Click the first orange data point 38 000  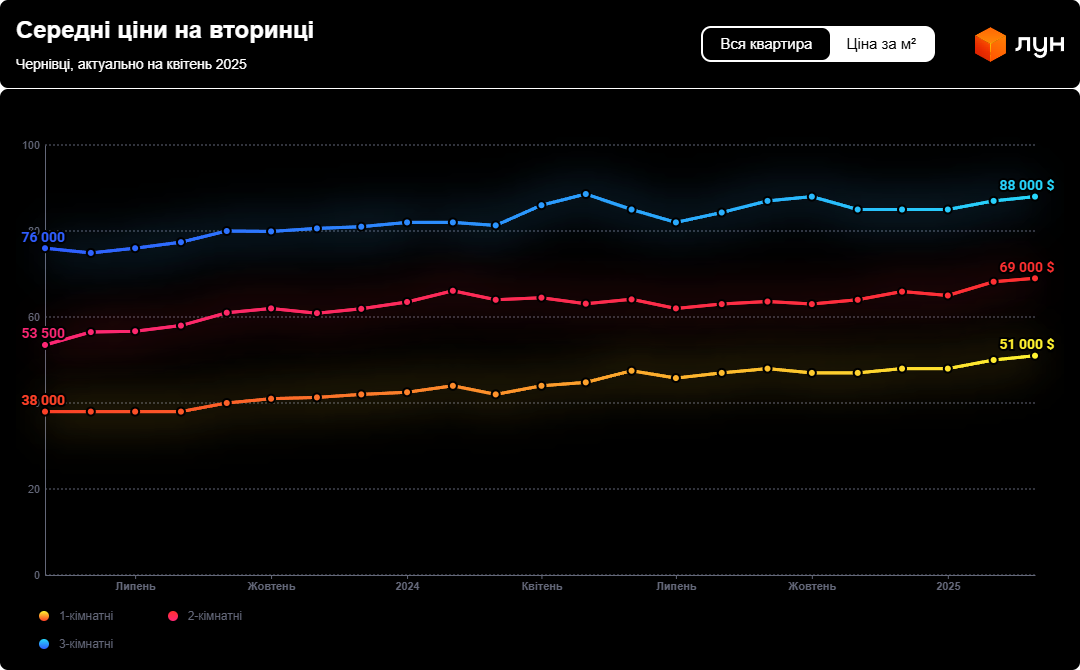coord(45,411)
